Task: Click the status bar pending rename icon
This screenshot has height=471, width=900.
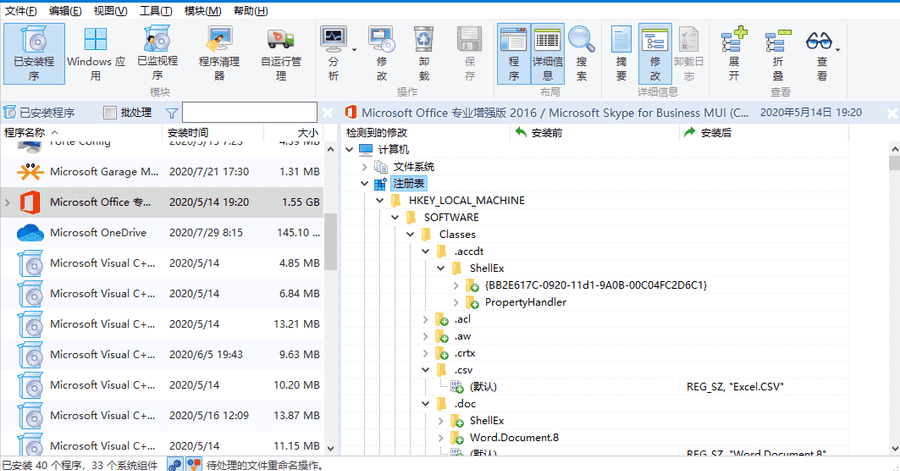Action: pyautogui.click(x=195, y=464)
